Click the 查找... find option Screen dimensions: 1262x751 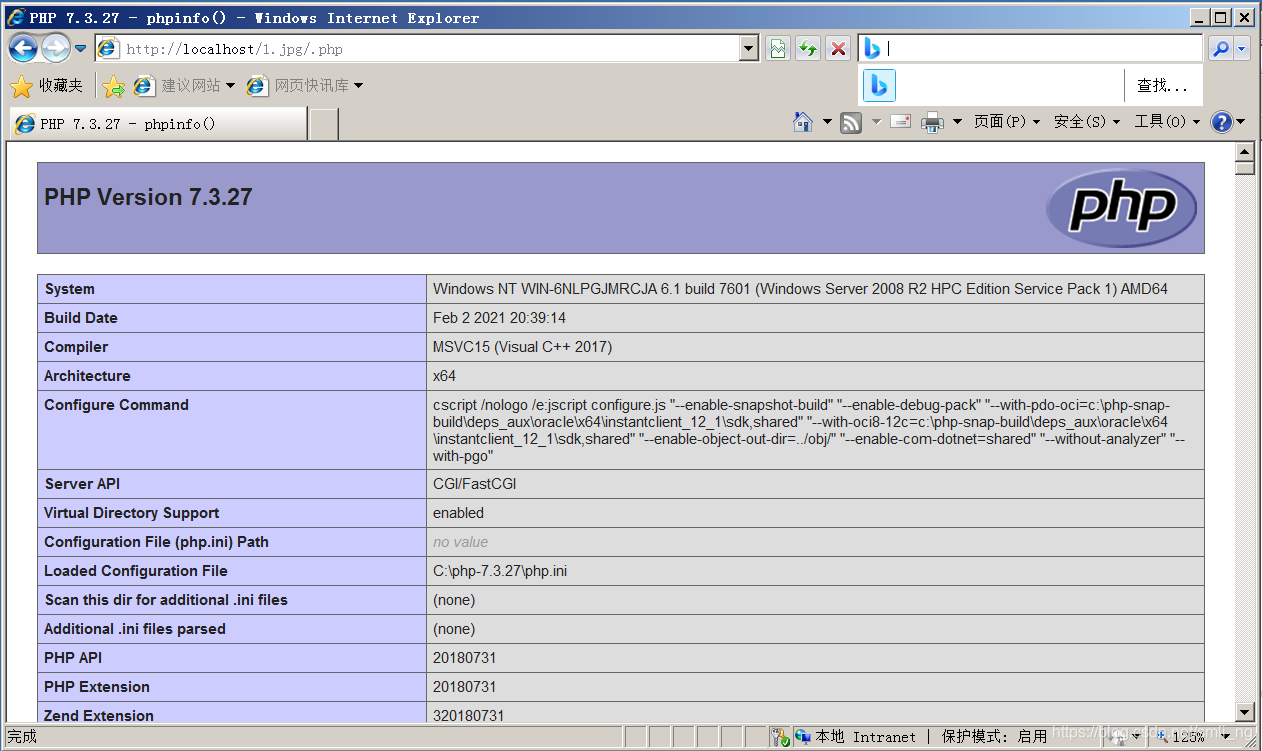pos(1162,86)
